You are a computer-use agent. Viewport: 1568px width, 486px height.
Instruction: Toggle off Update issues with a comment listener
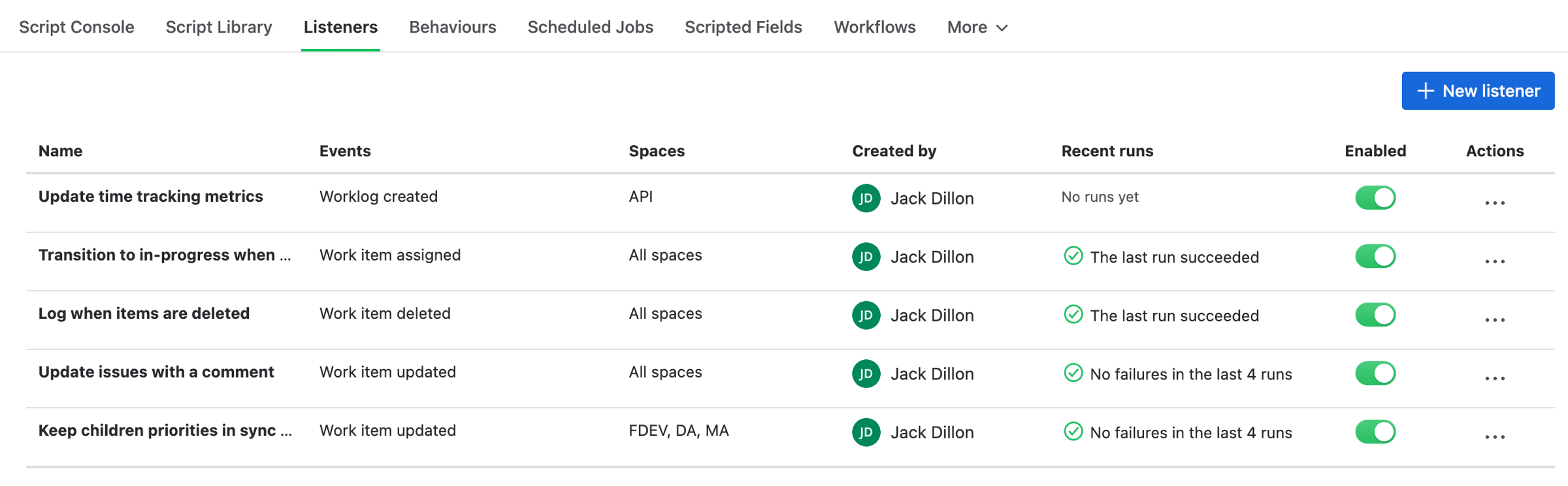[x=1375, y=373]
